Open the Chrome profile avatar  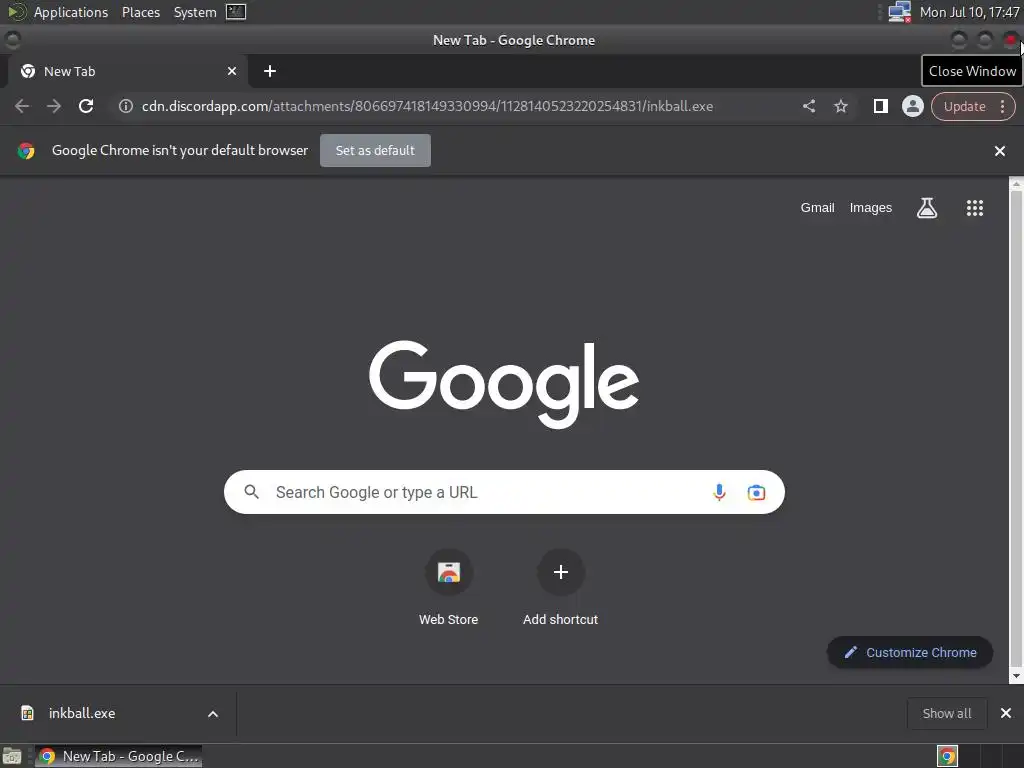pyautogui.click(x=912, y=106)
